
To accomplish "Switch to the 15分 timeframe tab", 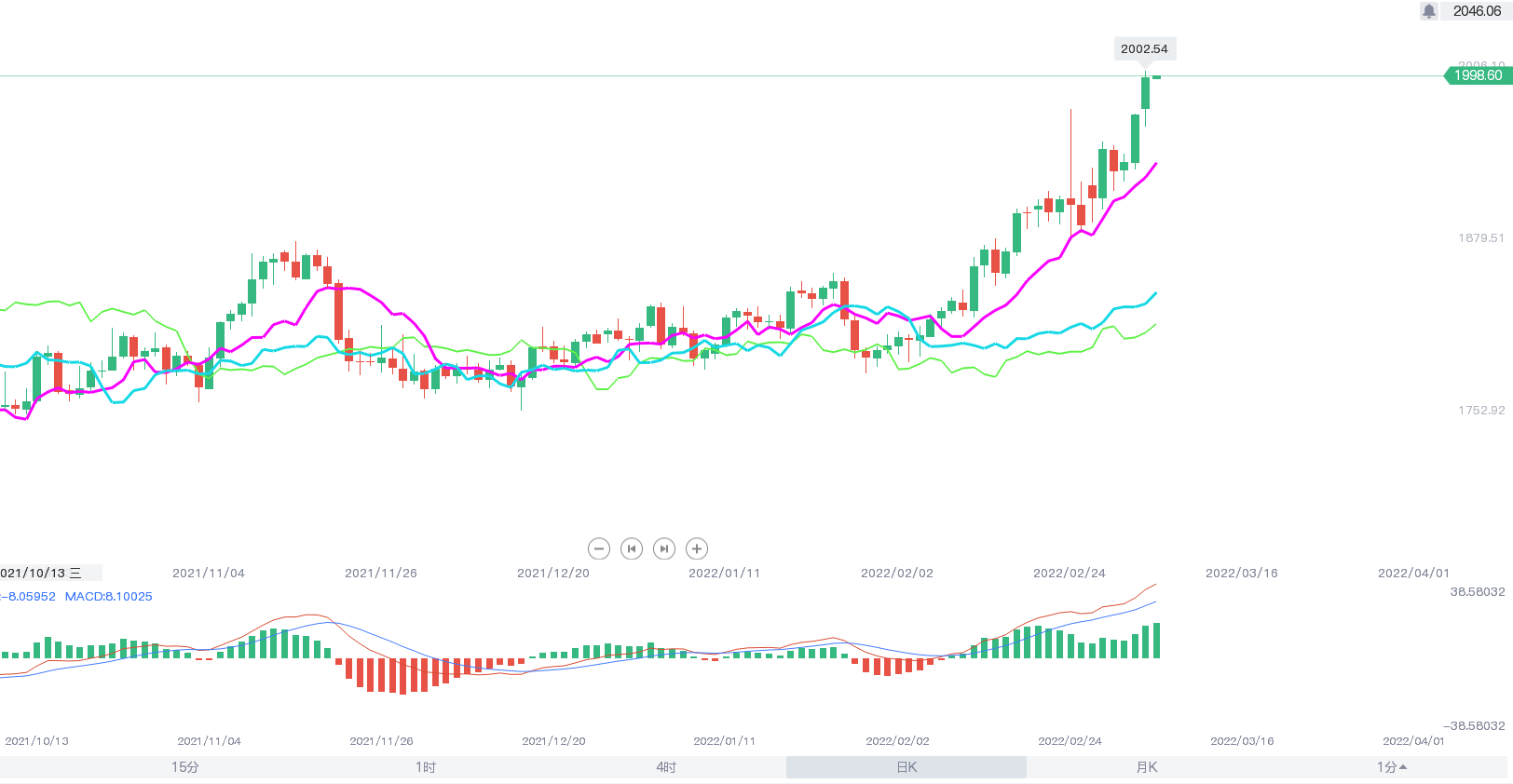I will click(185, 767).
